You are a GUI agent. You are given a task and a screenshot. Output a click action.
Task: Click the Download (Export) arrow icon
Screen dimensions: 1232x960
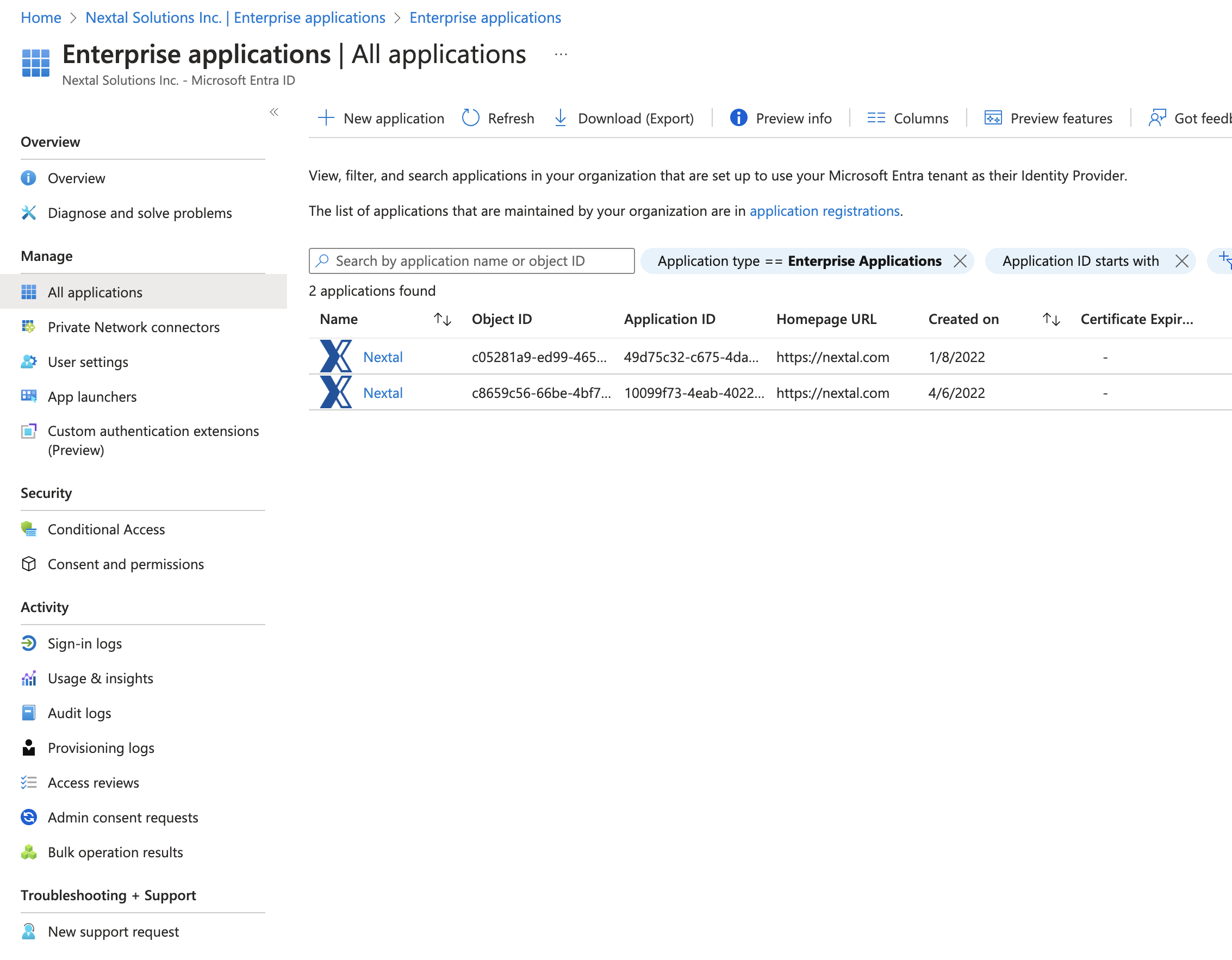coord(560,119)
